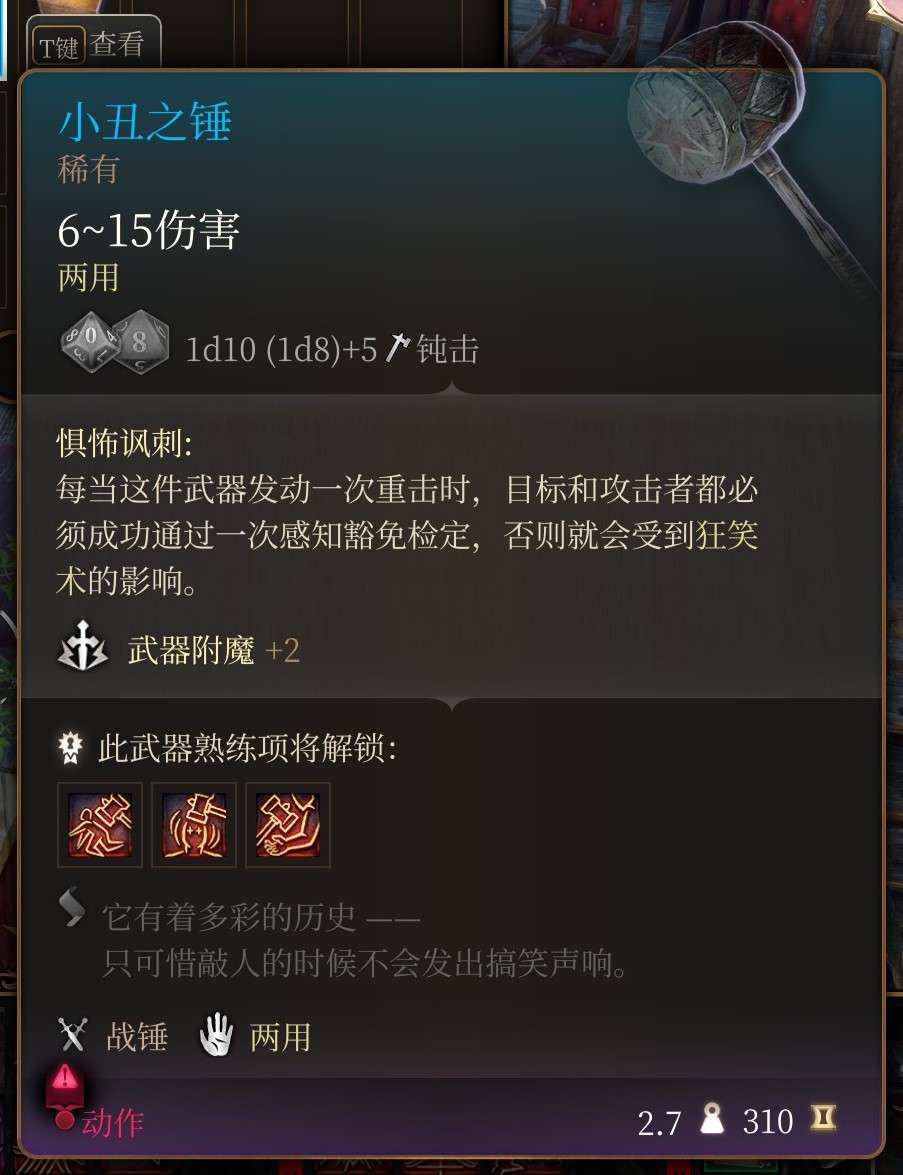Click the 小丑之锤 item title
Image resolution: width=903 pixels, height=1175 pixels.
145,121
